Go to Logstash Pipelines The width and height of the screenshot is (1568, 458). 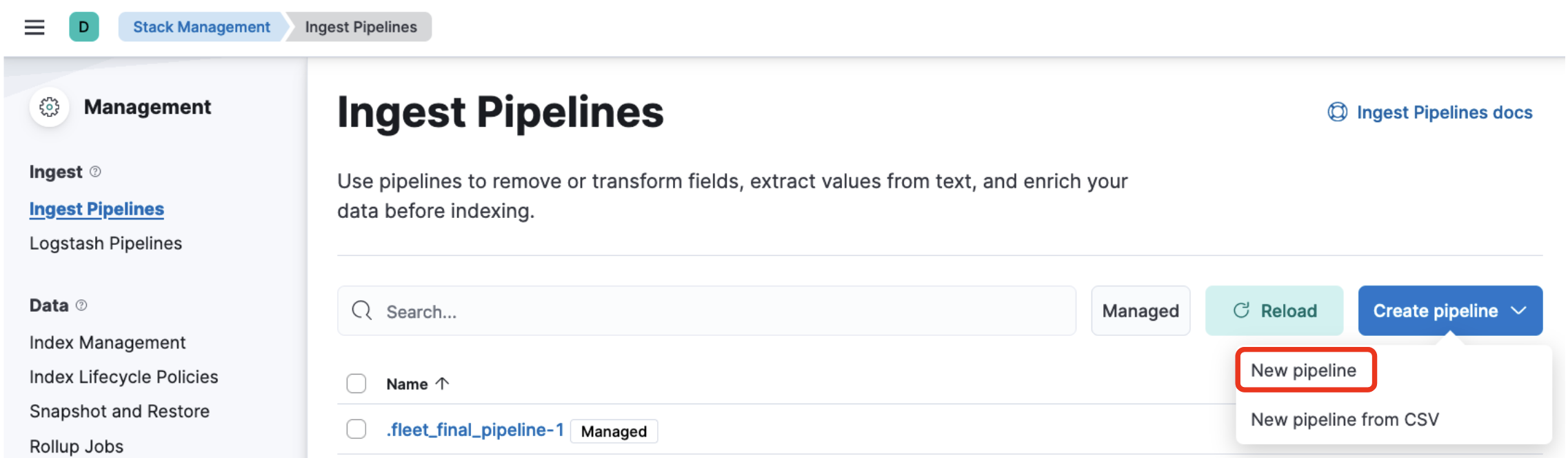point(105,243)
